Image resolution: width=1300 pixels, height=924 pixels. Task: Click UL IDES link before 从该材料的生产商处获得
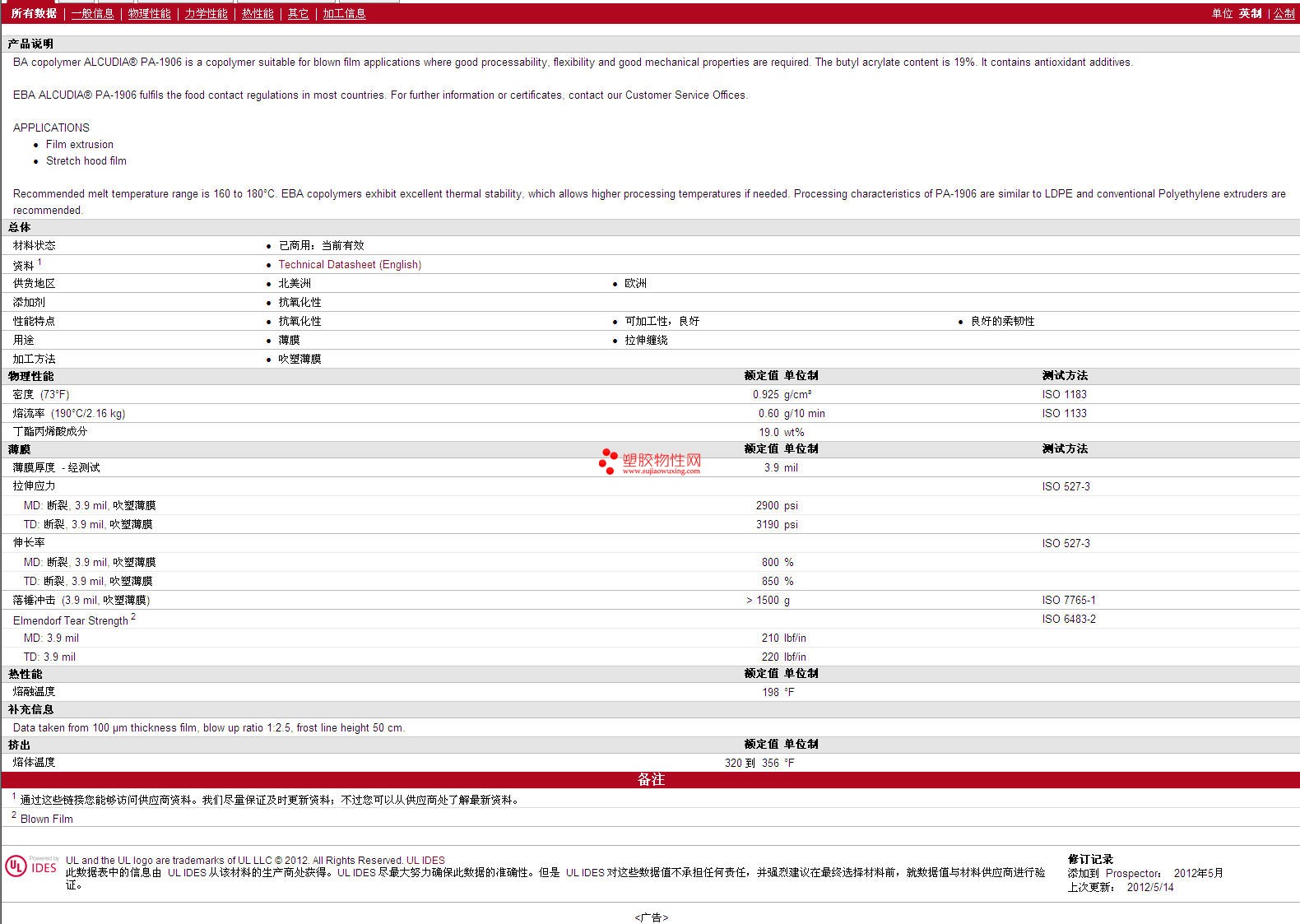click(x=187, y=873)
